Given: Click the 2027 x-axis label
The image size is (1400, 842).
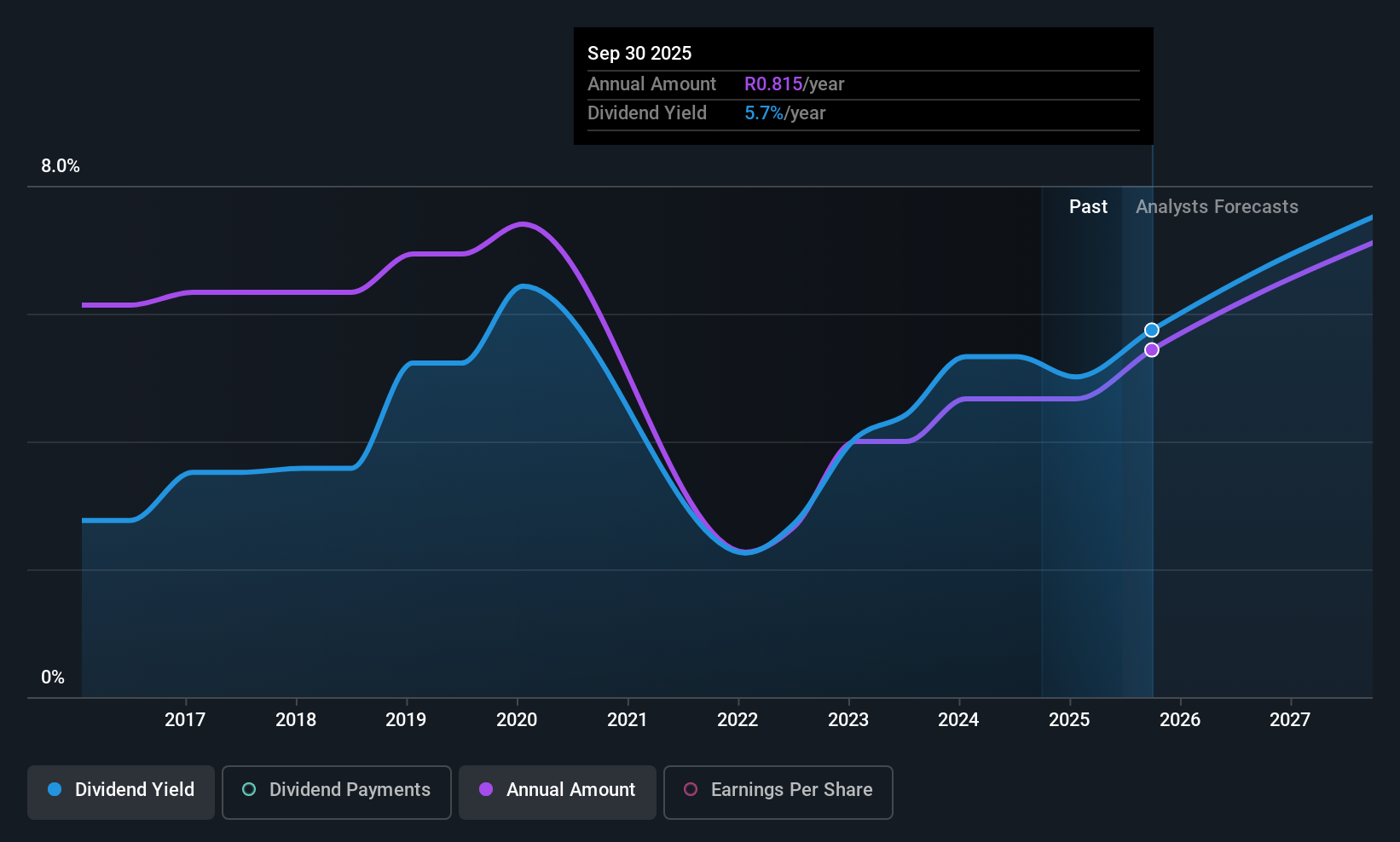Looking at the screenshot, I should (1290, 720).
